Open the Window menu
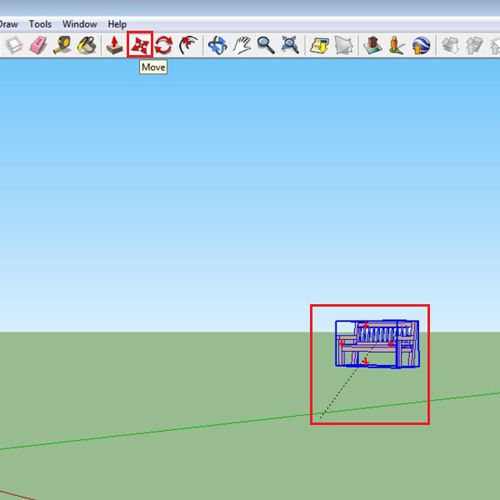The height and width of the screenshot is (500, 500). pyautogui.click(x=80, y=24)
